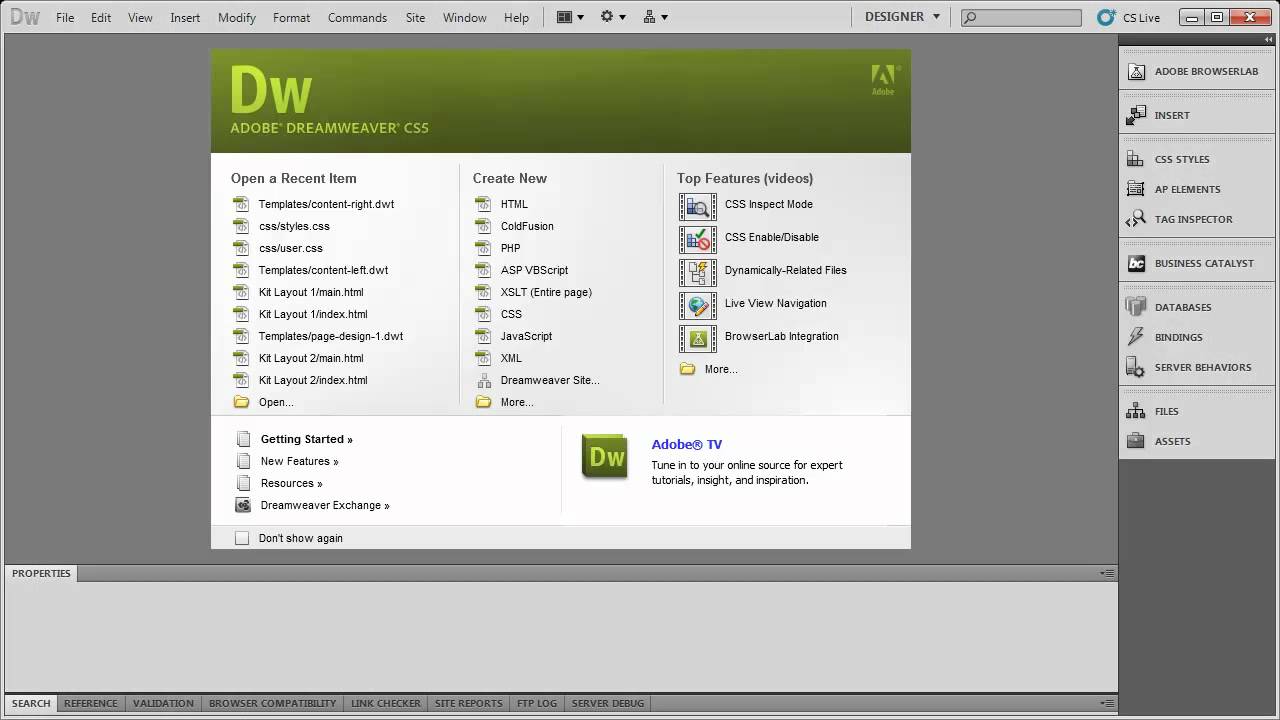
Task: Click the Live View Navigation video icon
Action: click(698, 305)
